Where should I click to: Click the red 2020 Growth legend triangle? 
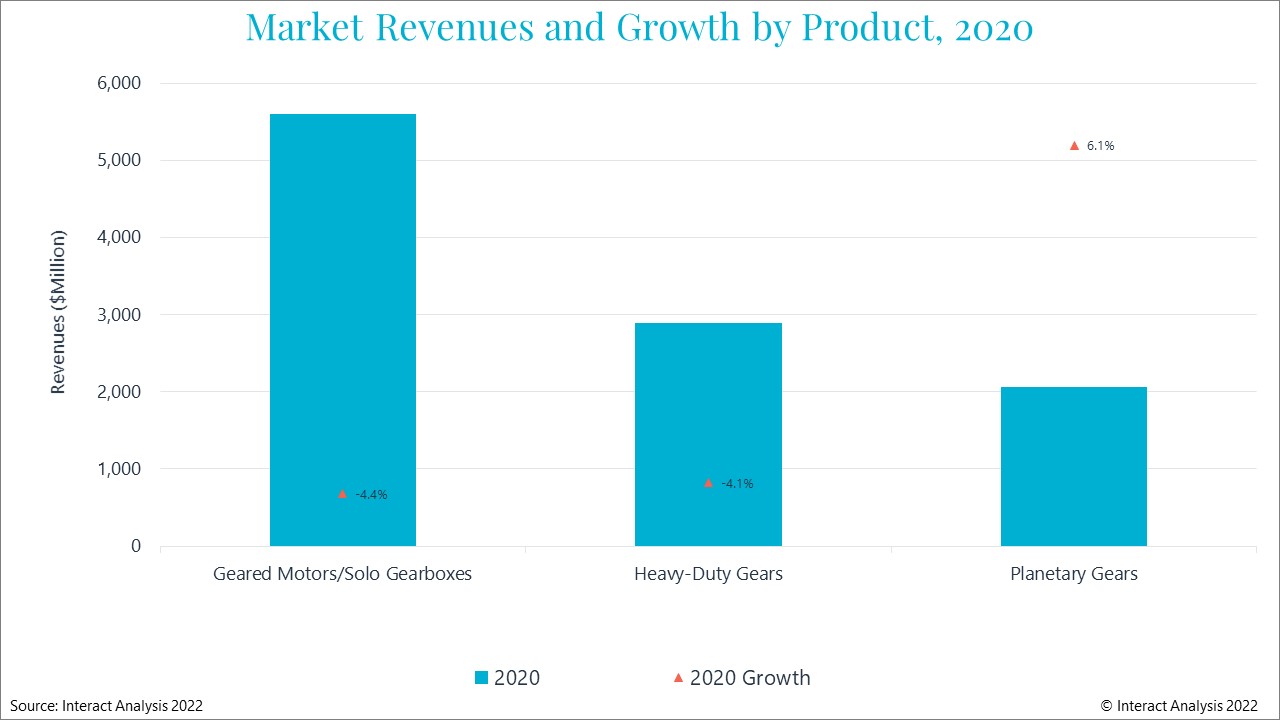click(x=678, y=677)
